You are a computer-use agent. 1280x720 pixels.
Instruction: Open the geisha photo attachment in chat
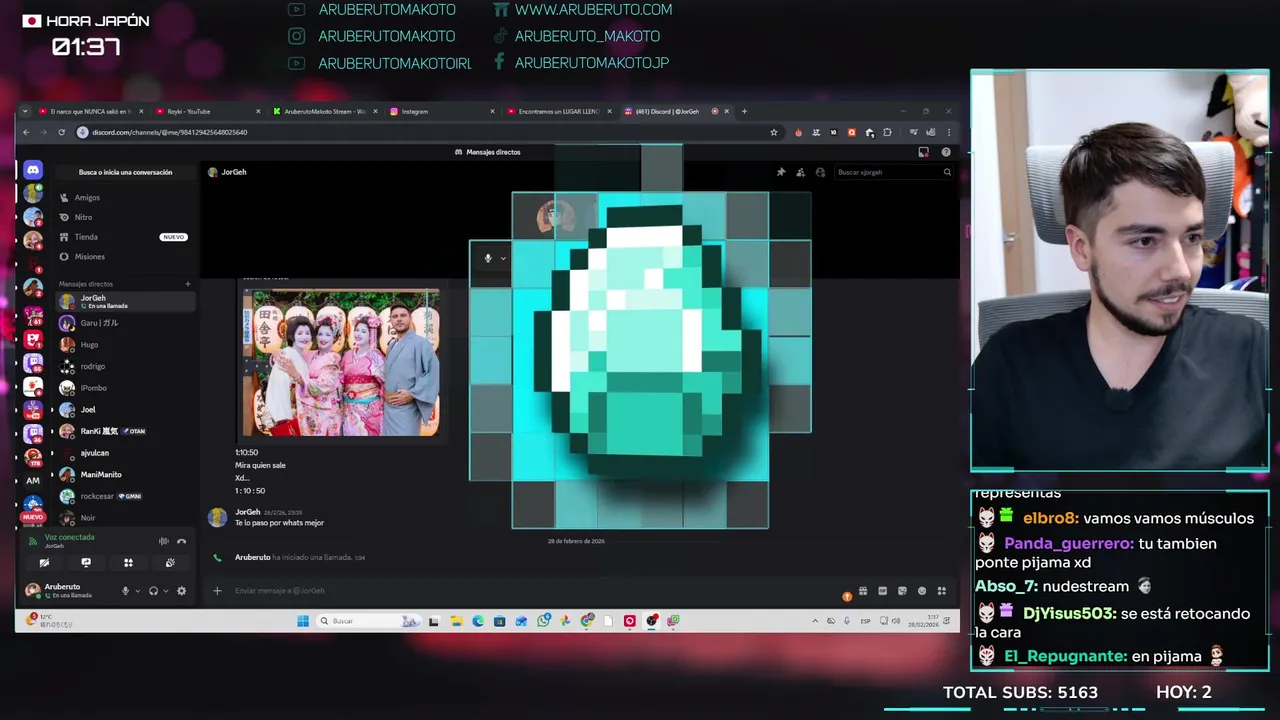[341, 363]
